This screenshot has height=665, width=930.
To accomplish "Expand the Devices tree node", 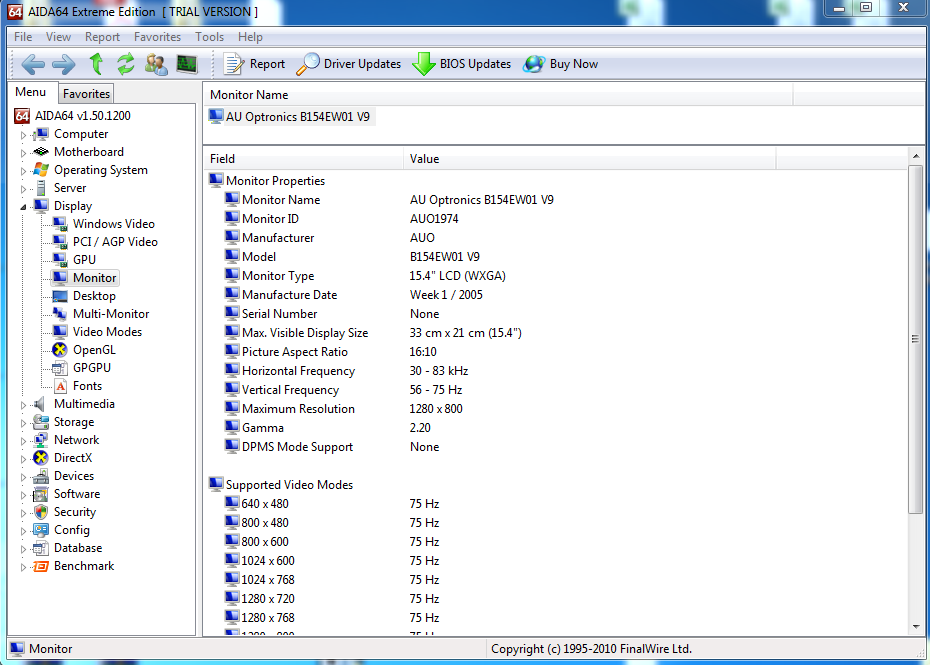I will 23,477.
